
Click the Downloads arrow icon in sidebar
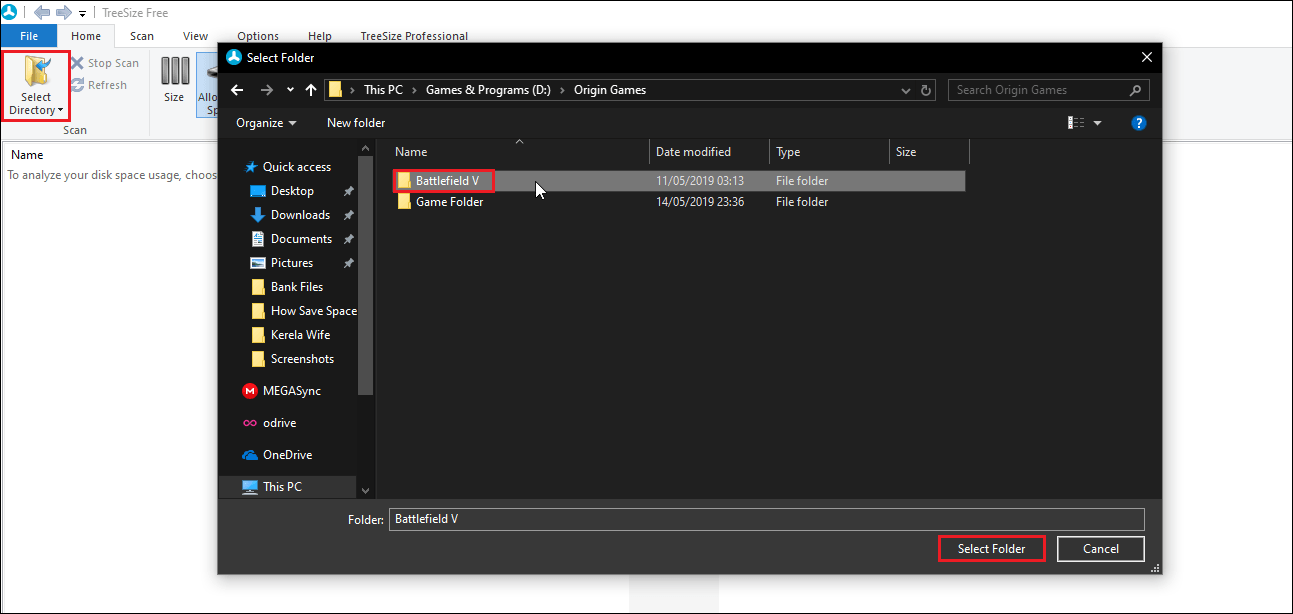(257, 215)
